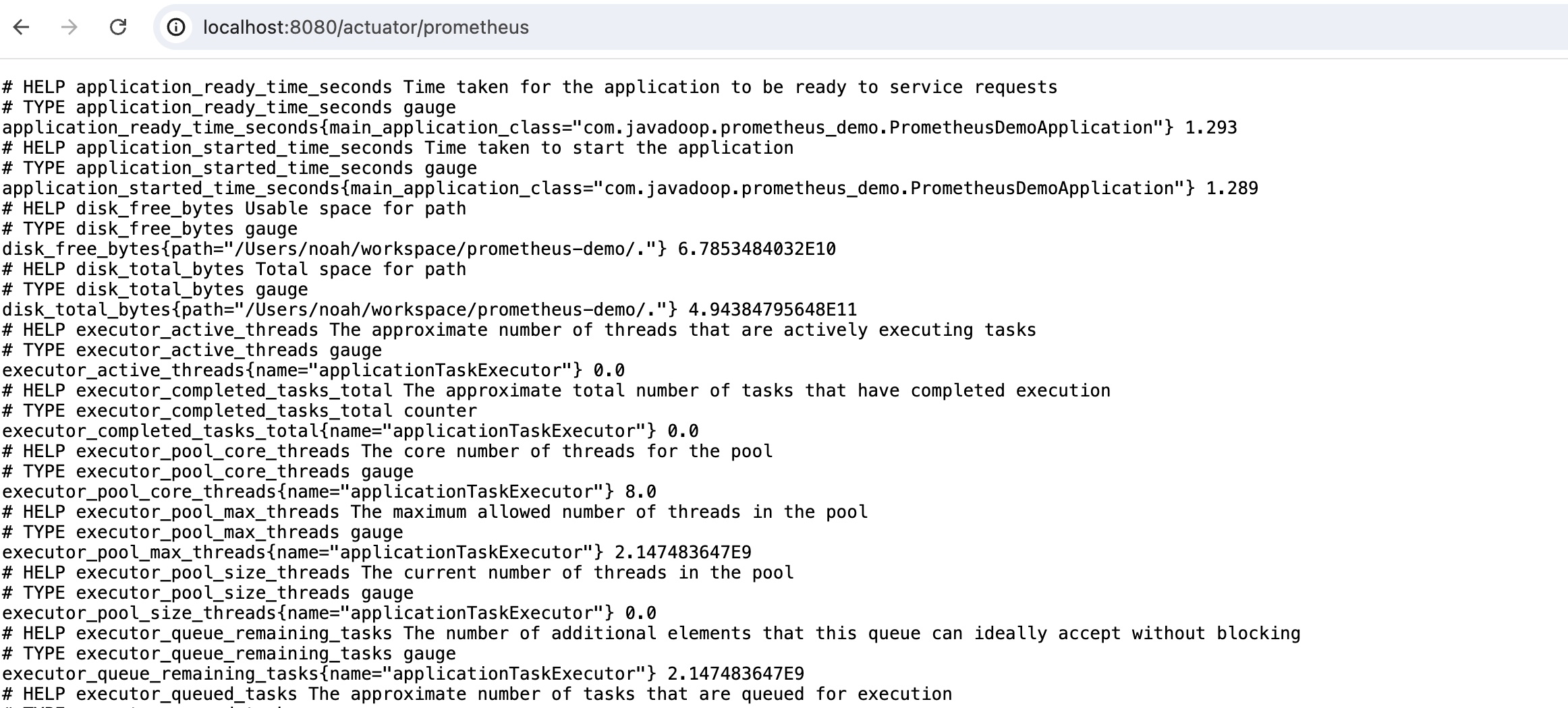Click the application_ready_time_seconds value 1.293
The width and height of the screenshot is (1568, 708).
point(1210,127)
